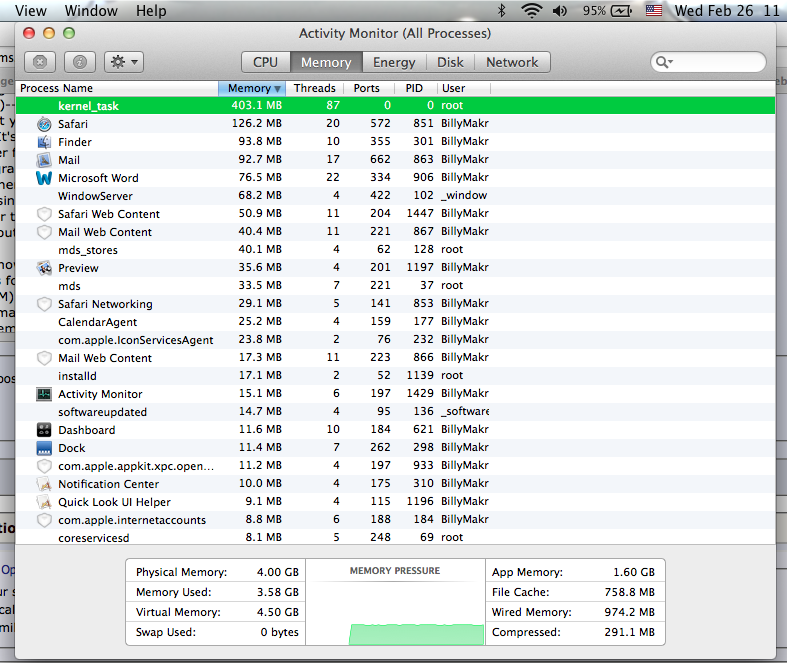Click the Finder face icon
Image resolution: width=787 pixels, height=663 pixels.
click(44, 142)
